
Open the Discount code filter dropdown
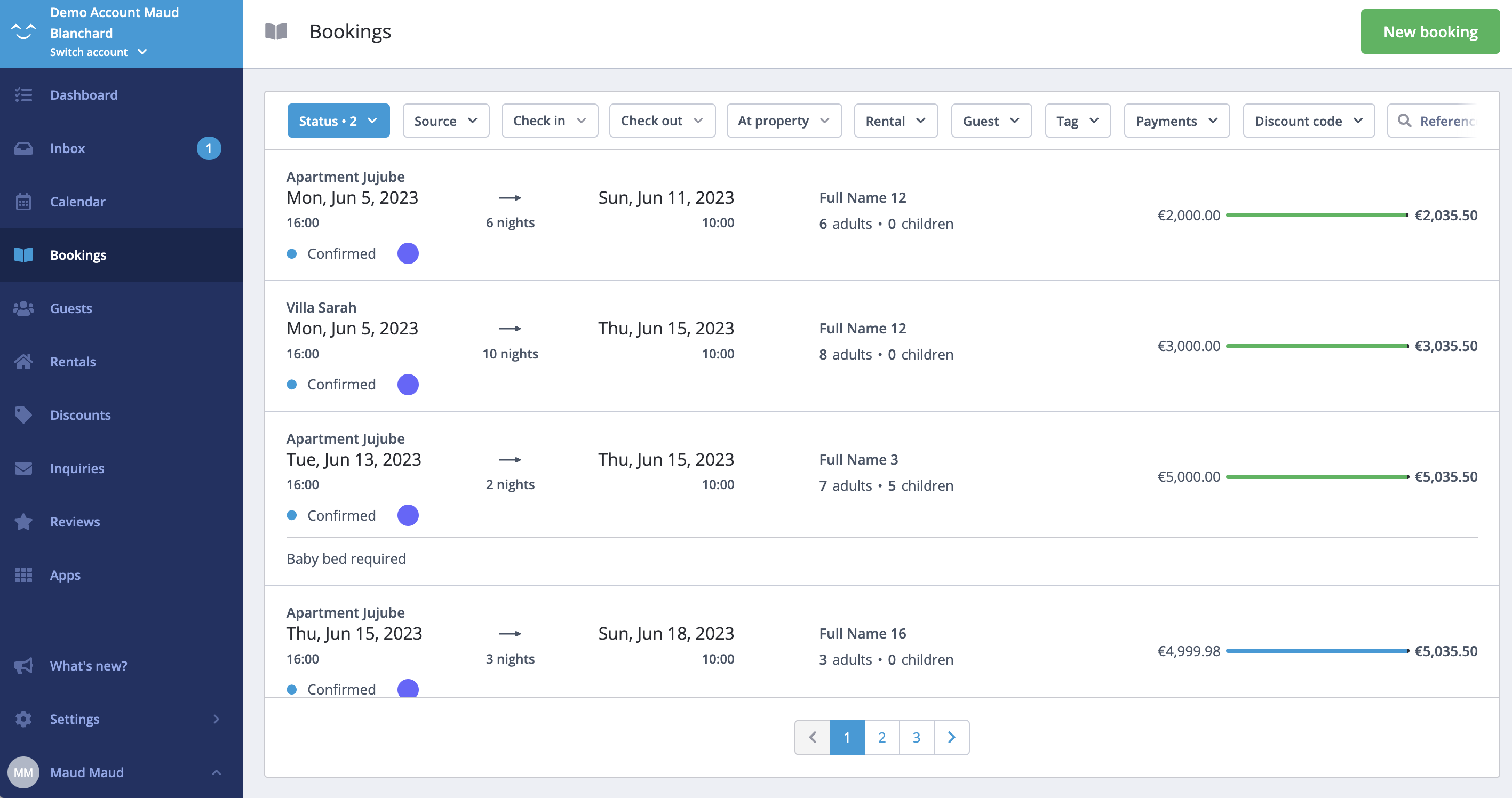click(x=1309, y=121)
